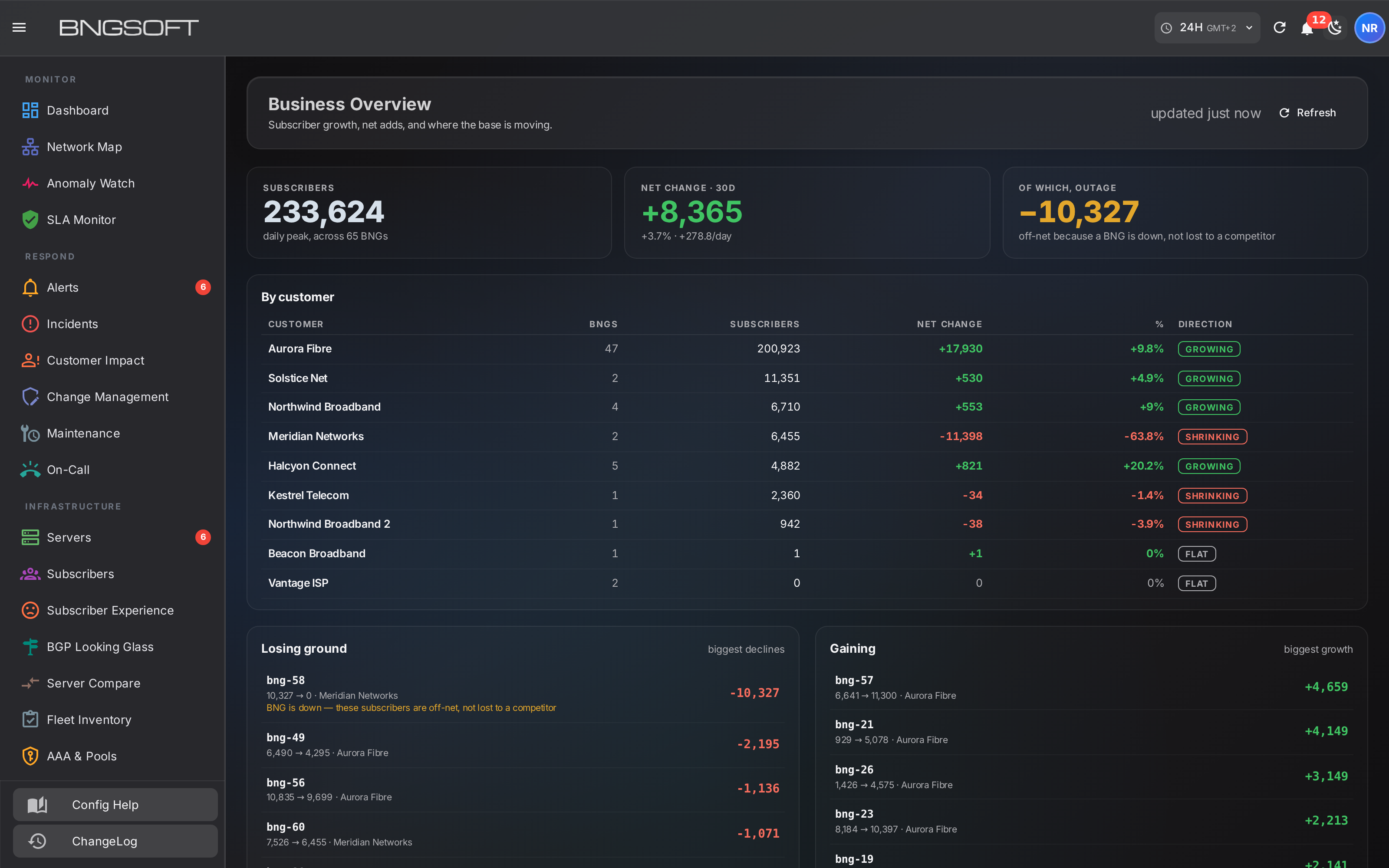The image size is (1389, 868).
Task: Open notifications bell with 12 badge
Action: point(1307,27)
